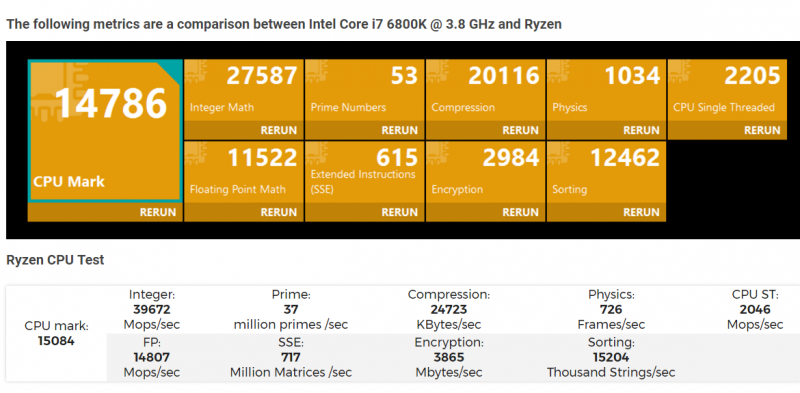This screenshot has height=393, width=800.
Task: Select the Compression 20116 tile
Action: click(x=485, y=90)
